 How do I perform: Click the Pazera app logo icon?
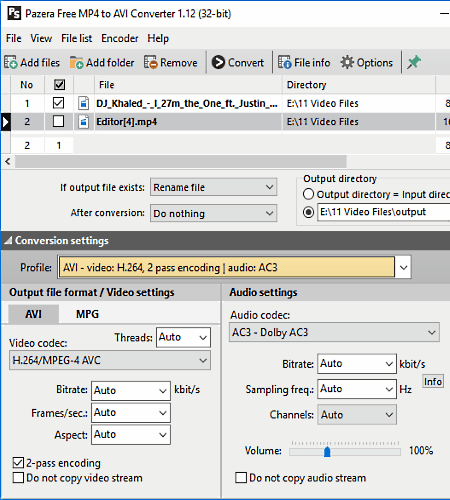point(14,13)
